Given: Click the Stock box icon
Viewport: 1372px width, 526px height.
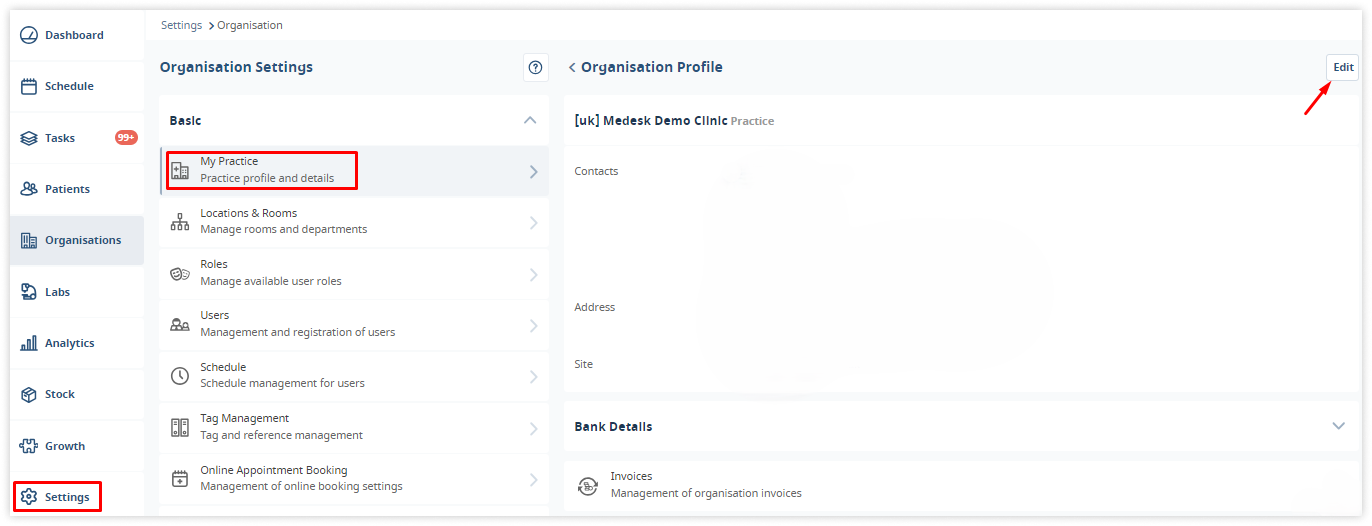Looking at the screenshot, I should pos(29,394).
